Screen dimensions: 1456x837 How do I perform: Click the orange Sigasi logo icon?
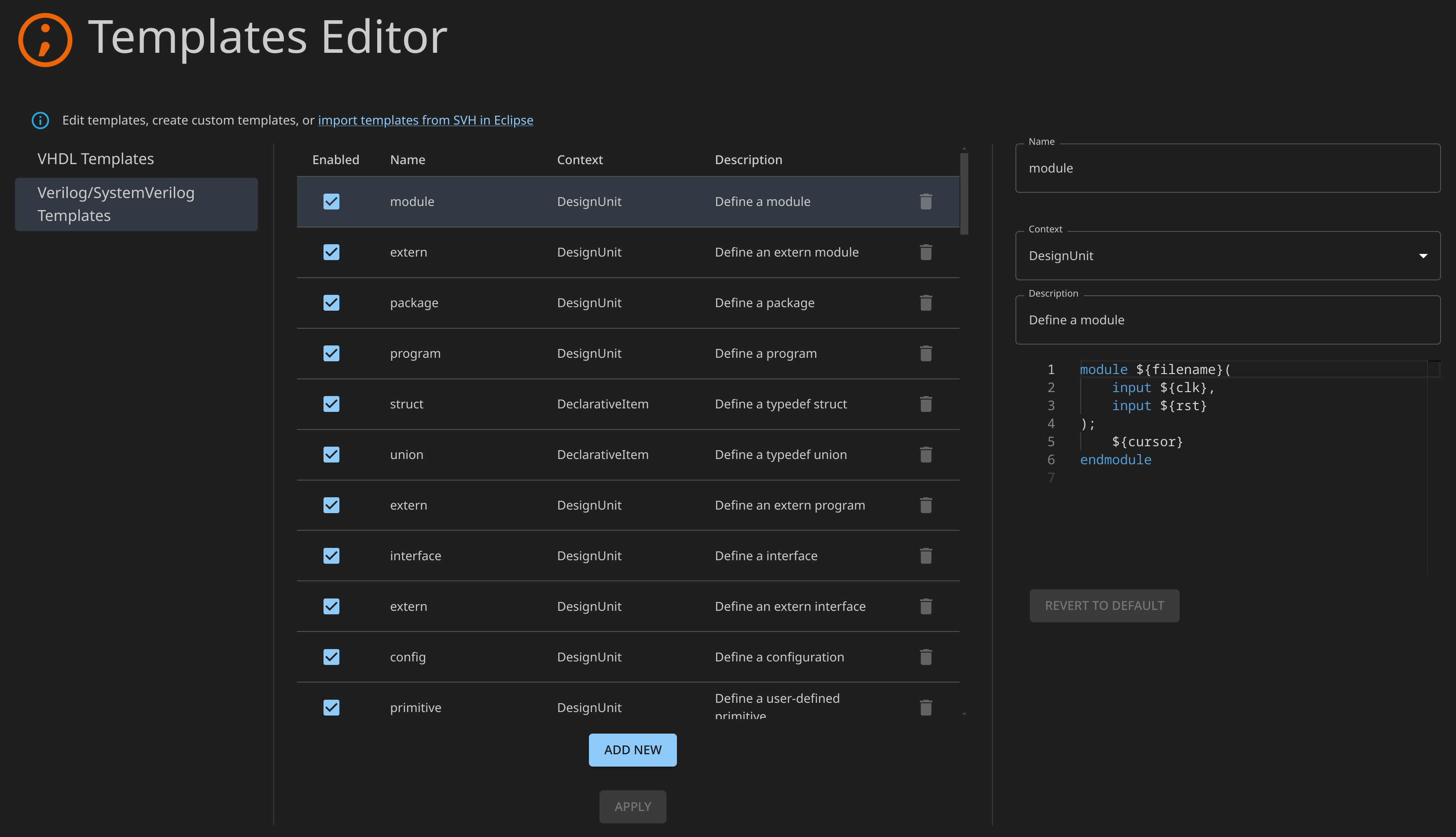point(45,40)
